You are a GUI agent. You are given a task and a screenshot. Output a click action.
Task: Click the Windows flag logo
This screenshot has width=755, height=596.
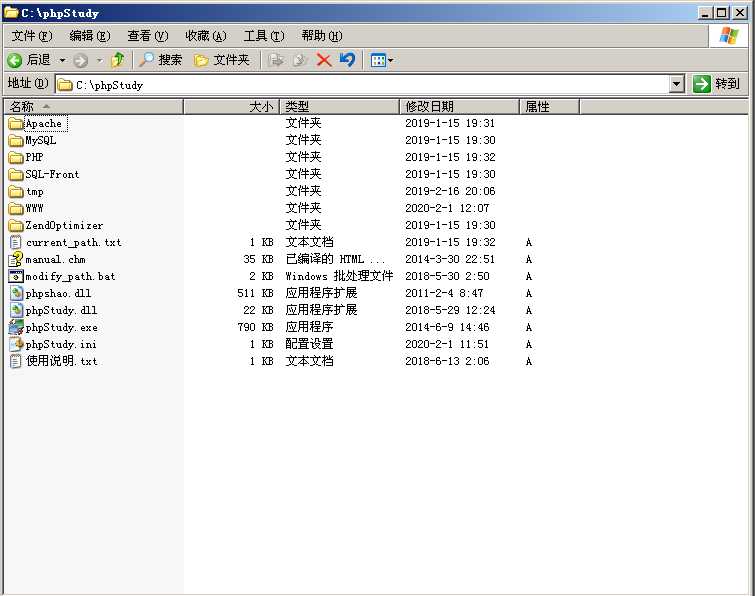coord(729,36)
